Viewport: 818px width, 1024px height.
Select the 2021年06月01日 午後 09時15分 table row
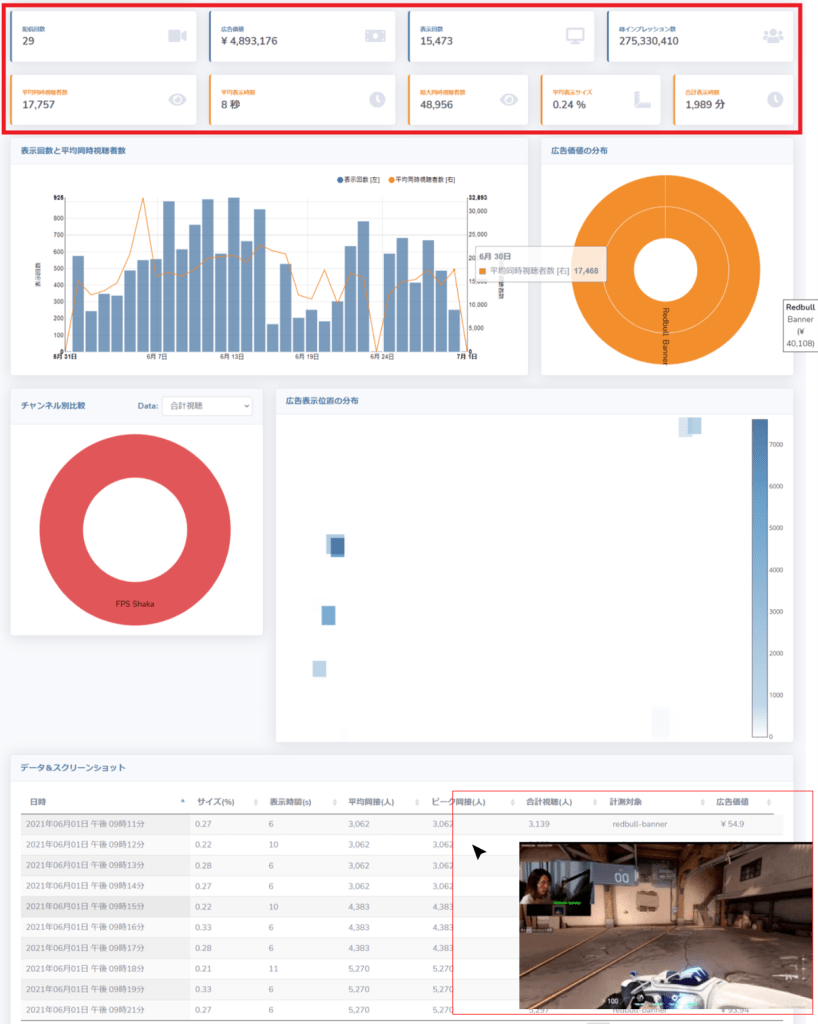coord(397,906)
